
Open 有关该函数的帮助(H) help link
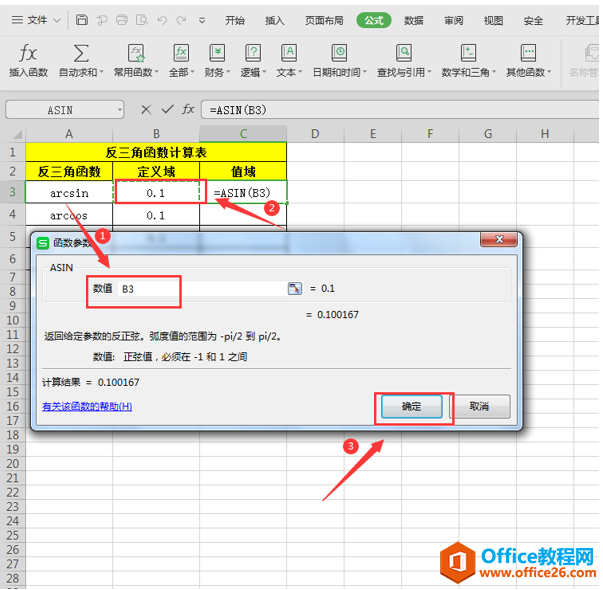[87, 406]
